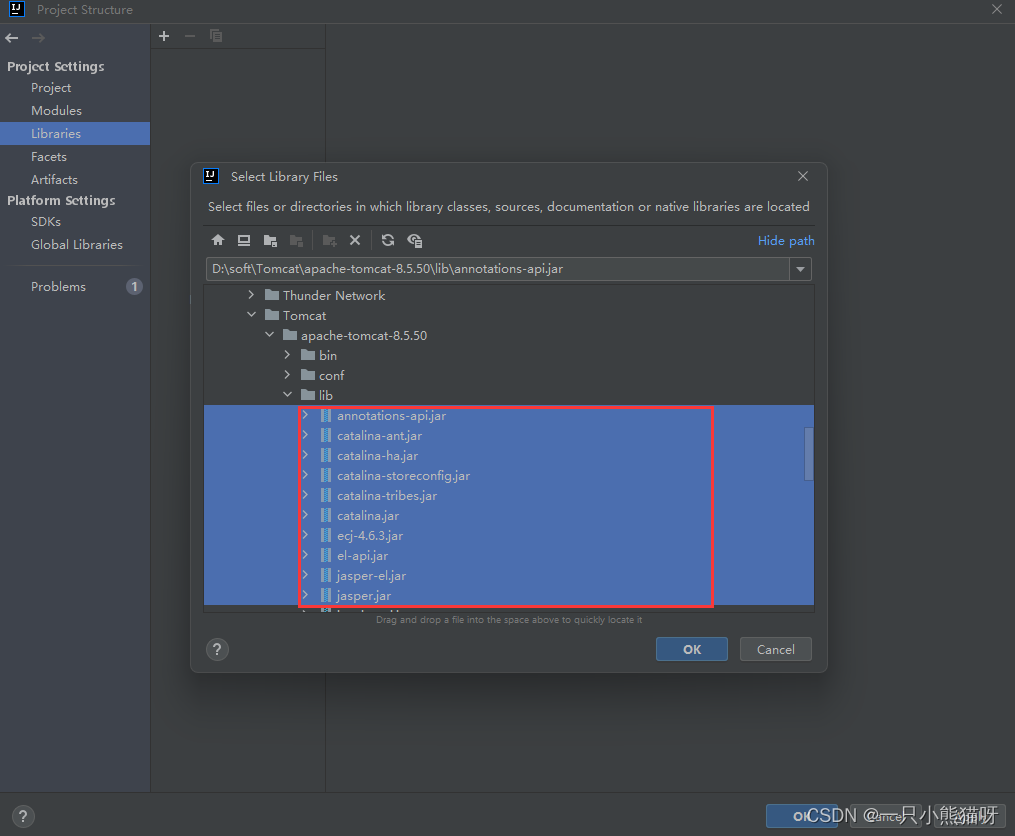Screen dimensions: 1015x836
Task: Open help in the Project Structure window
Action: tap(23, 816)
